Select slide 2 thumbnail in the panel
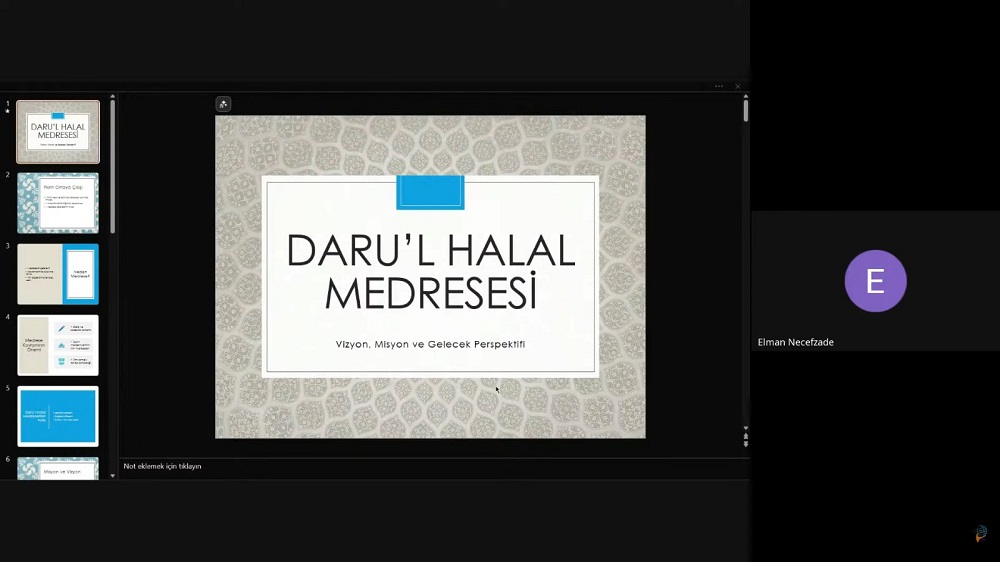Viewport: 1000px width, 562px height. coord(58,203)
